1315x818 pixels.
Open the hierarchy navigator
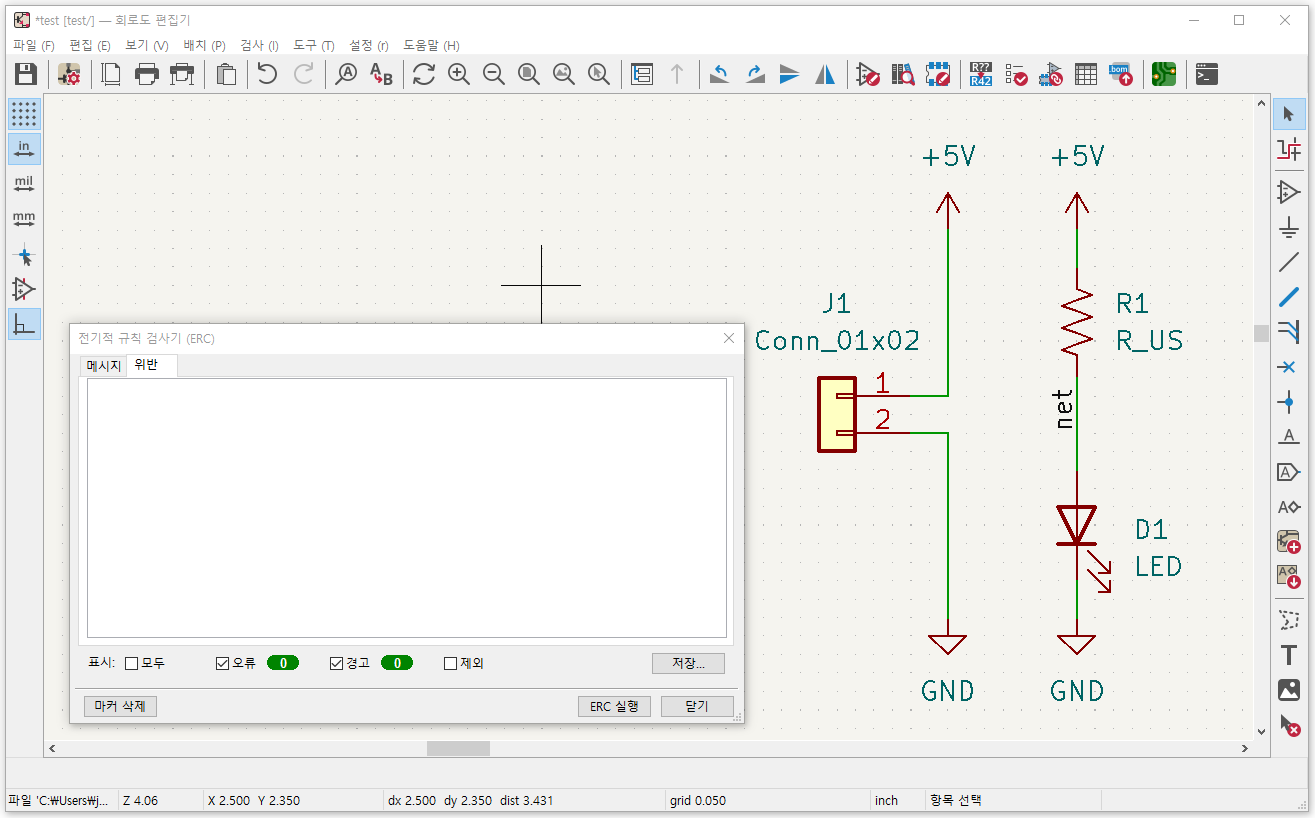coord(642,74)
